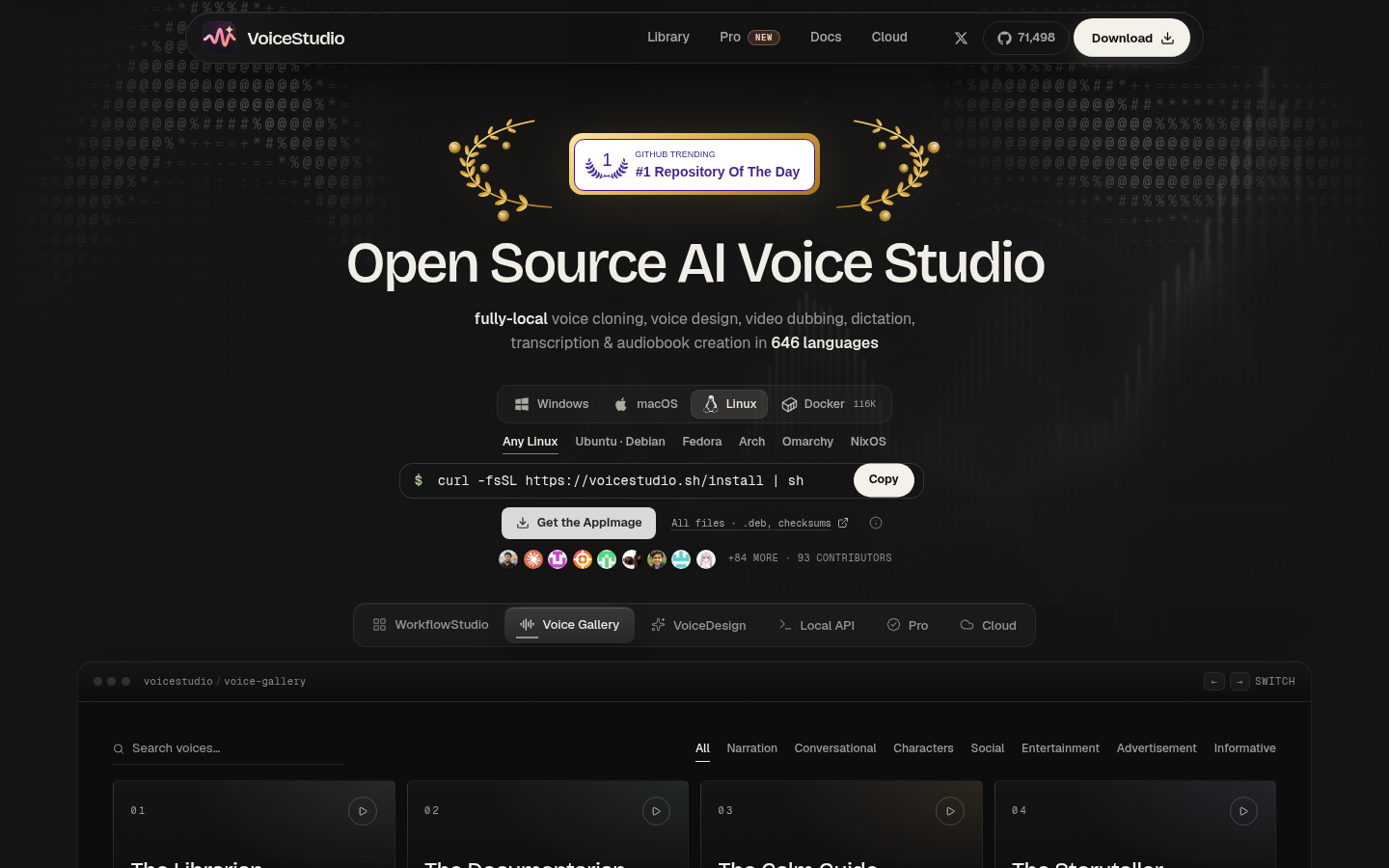Choose the Ubuntu · Debian distro option
This screenshot has width=1389, height=868.
coord(620,442)
